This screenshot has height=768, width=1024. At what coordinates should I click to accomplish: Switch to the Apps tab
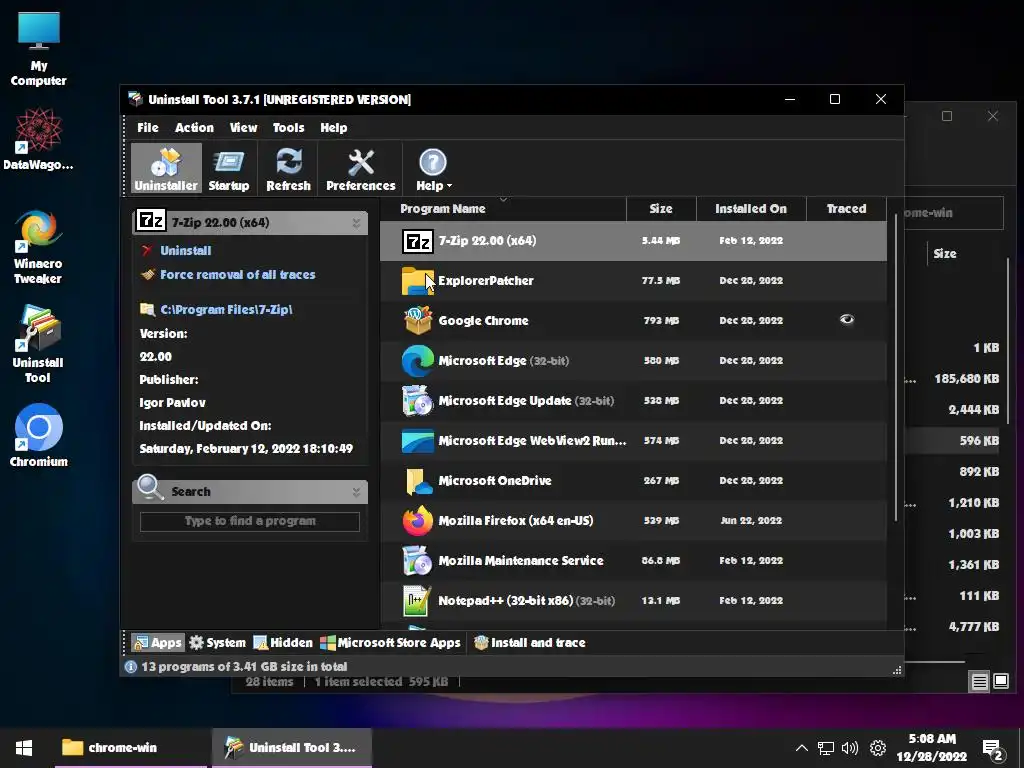click(x=157, y=643)
